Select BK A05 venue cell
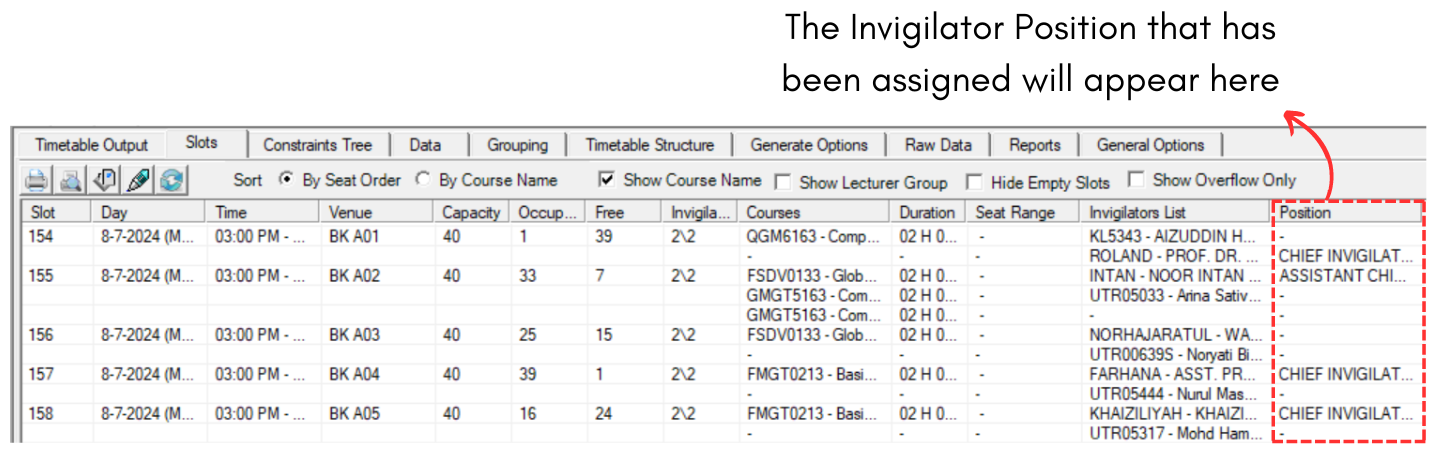The height and width of the screenshot is (451, 1434). click(x=355, y=413)
